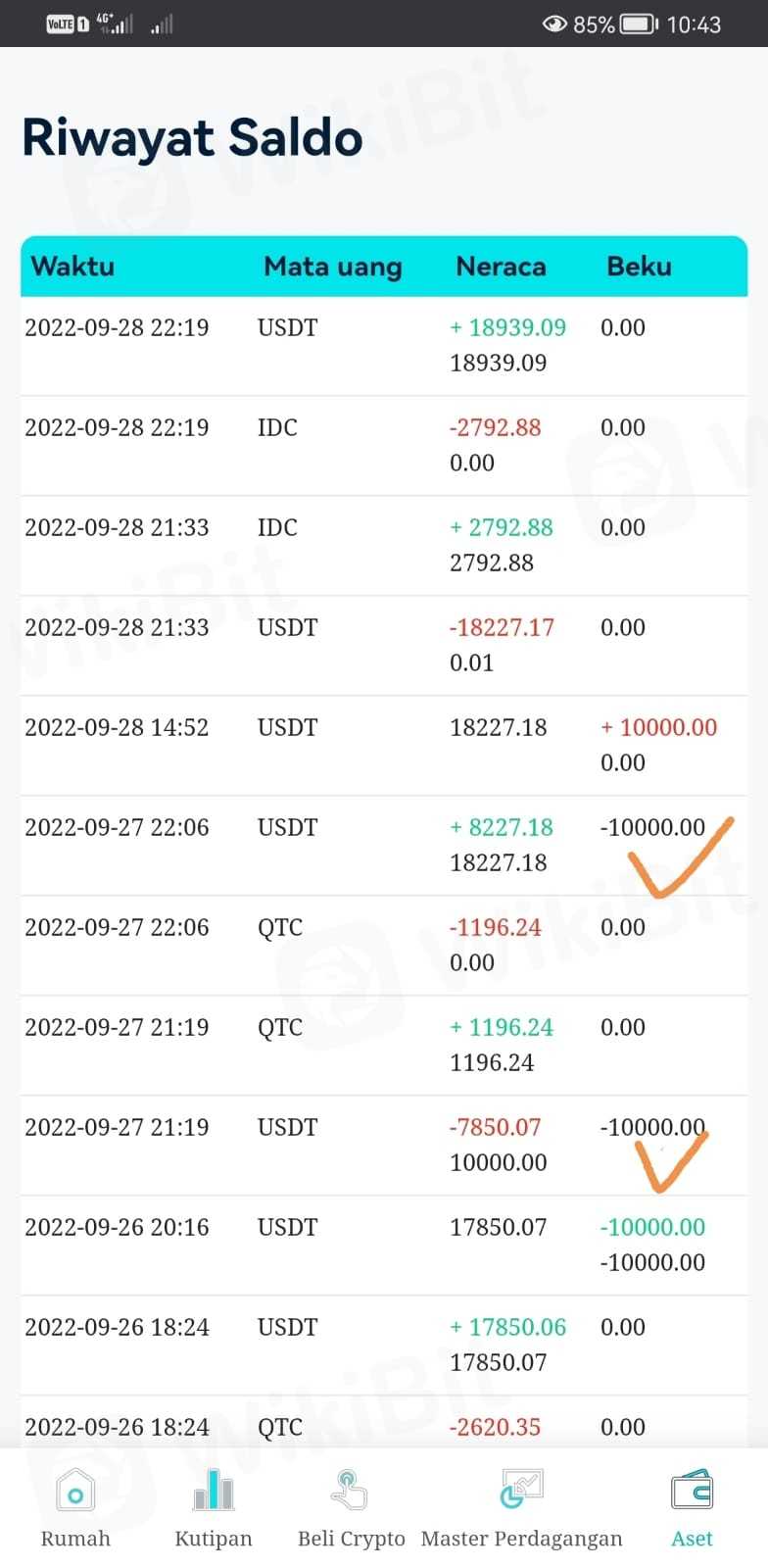The image size is (768, 1568).
Task: Tap the +10000.00 frozen amount in red
Action: point(658,727)
